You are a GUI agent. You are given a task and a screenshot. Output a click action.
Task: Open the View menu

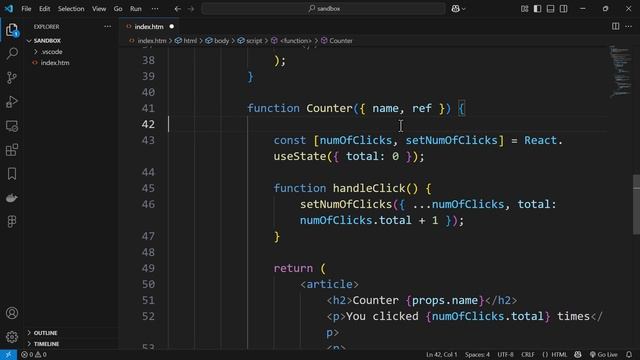tap(99, 9)
